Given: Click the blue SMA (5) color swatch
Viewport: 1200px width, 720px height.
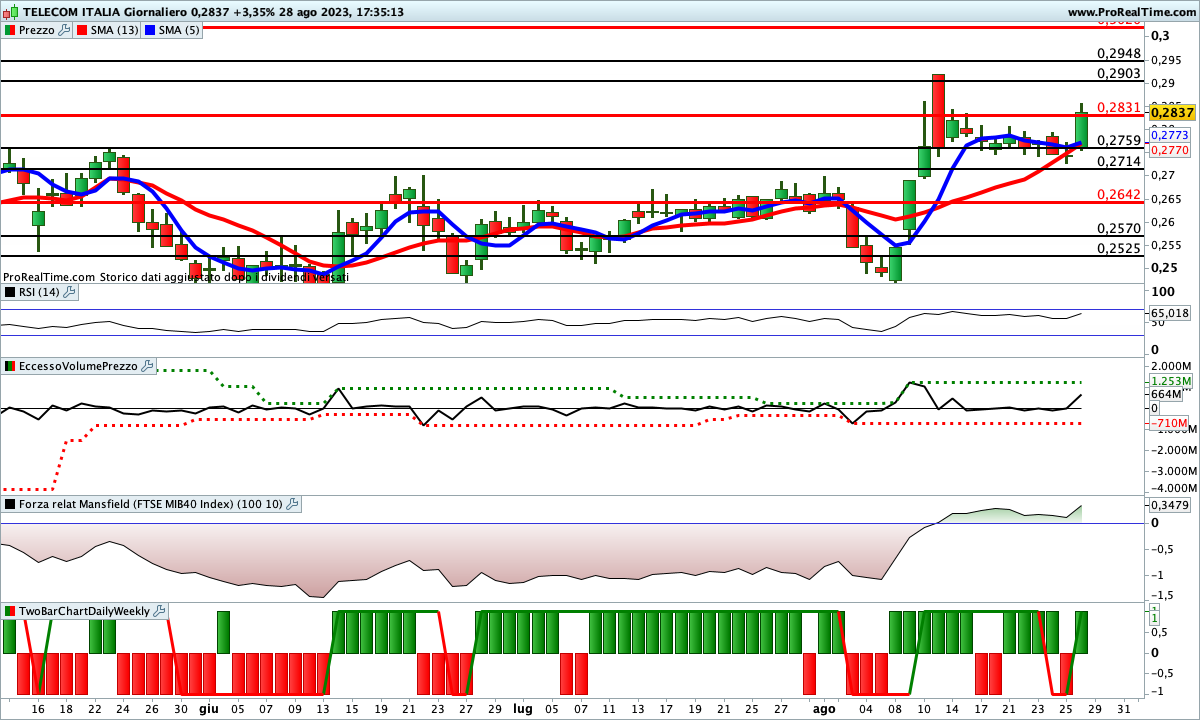Looking at the screenshot, I should tap(150, 30).
